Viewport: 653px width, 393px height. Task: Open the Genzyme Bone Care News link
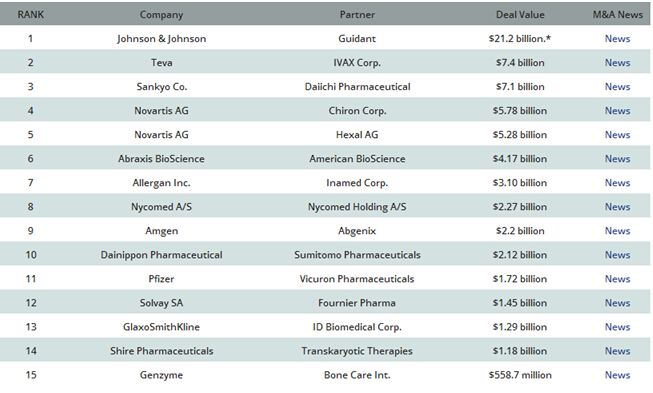[x=617, y=375]
